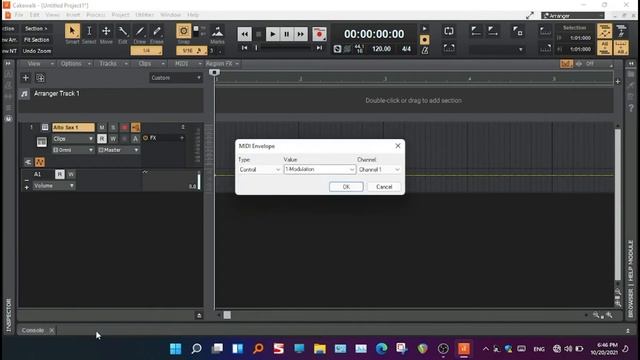Click the 120.00 tempo field
This screenshot has height=360, width=640.
tap(381, 49)
